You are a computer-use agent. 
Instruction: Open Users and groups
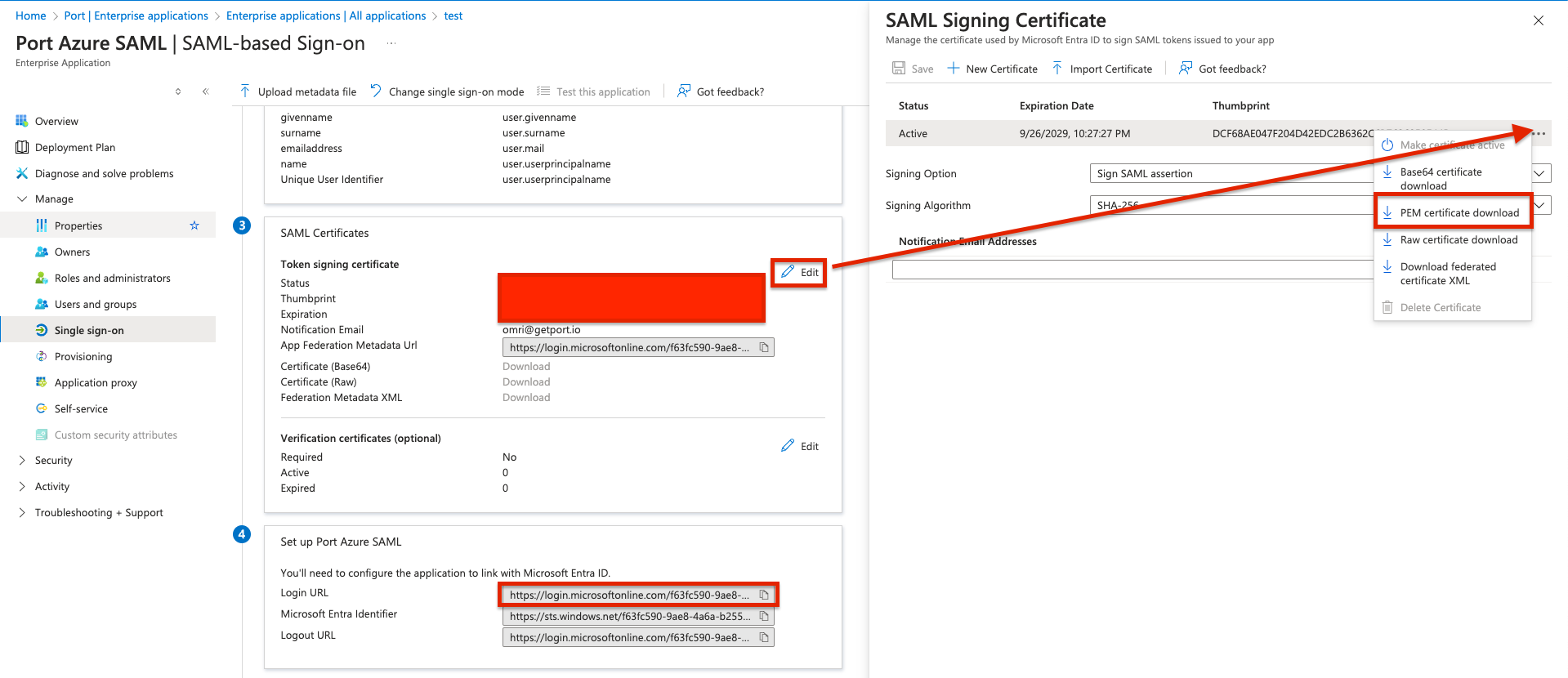pyautogui.click(x=95, y=304)
